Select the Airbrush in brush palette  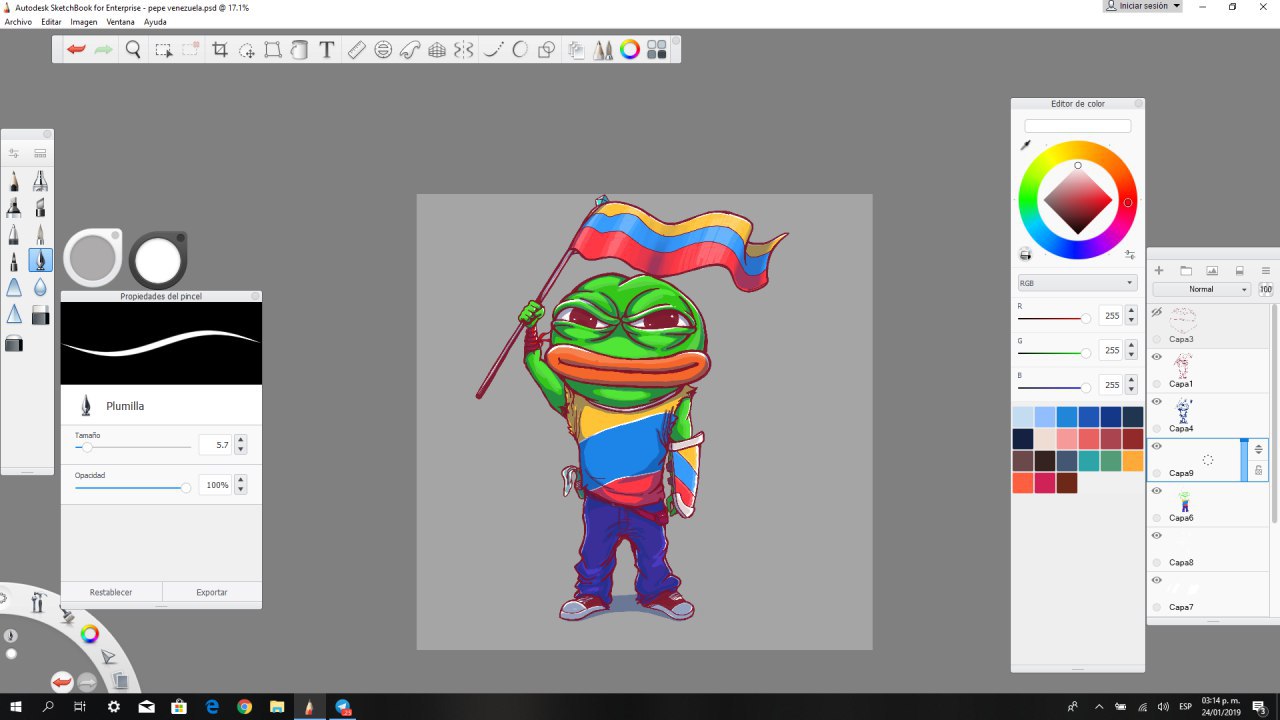pos(40,181)
